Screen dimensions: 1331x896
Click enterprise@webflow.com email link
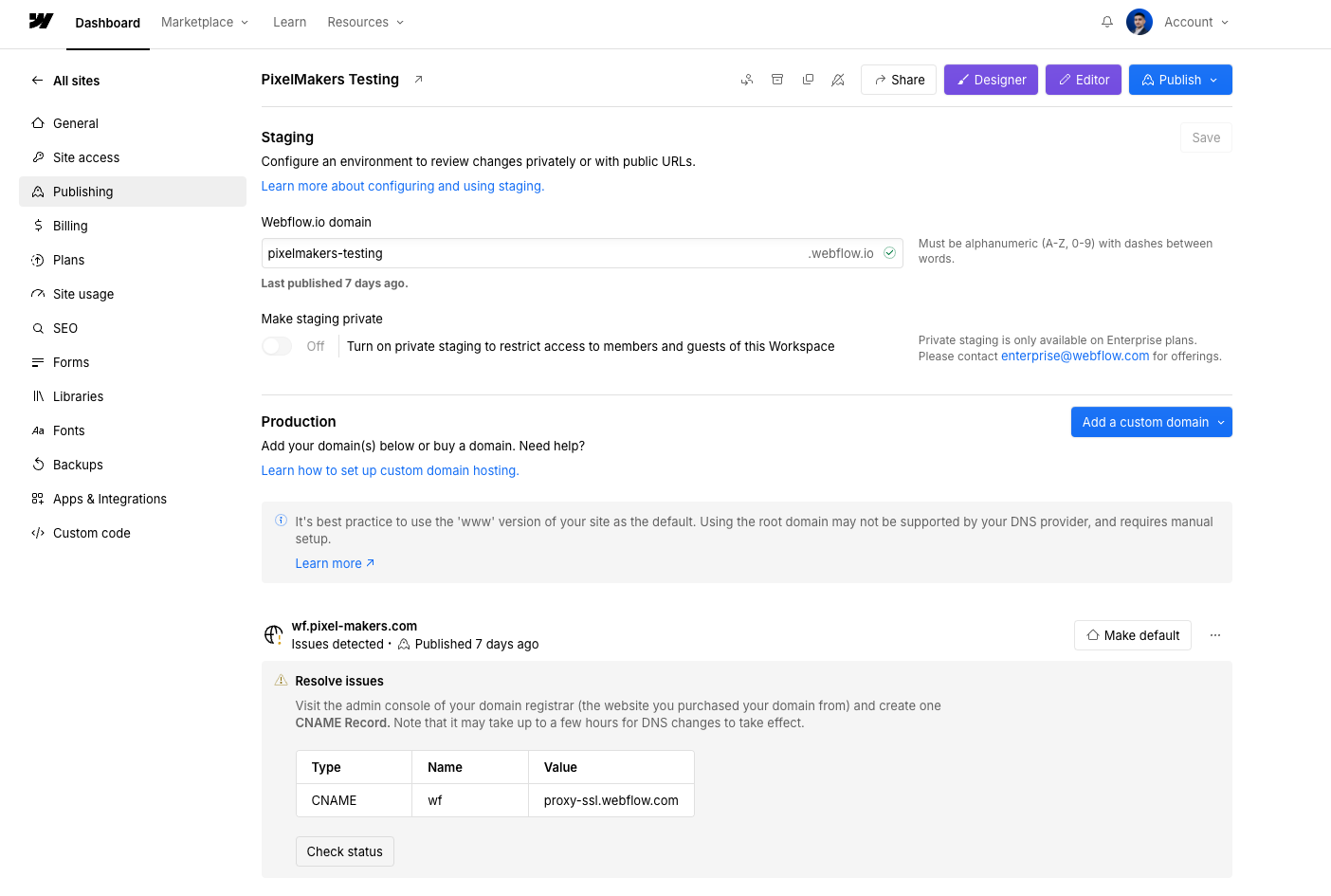[x=1075, y=356]
